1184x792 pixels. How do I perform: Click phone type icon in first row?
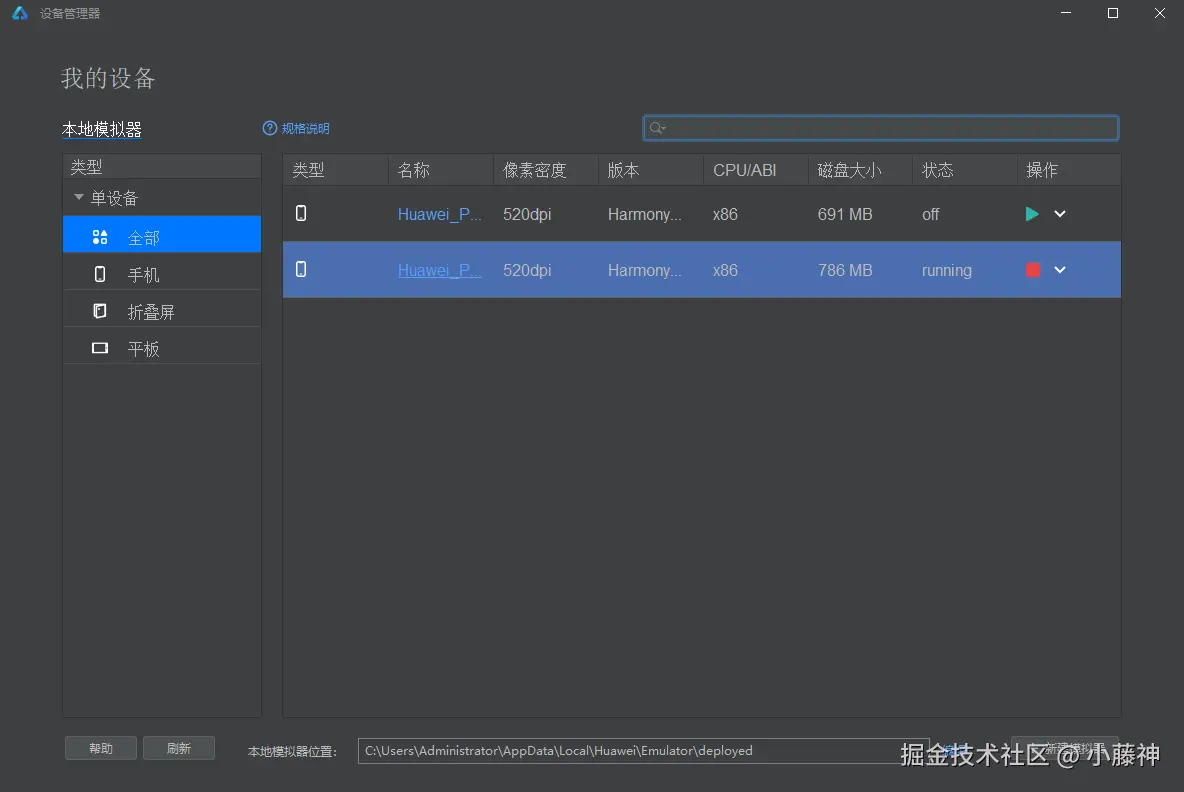(301, 214)
